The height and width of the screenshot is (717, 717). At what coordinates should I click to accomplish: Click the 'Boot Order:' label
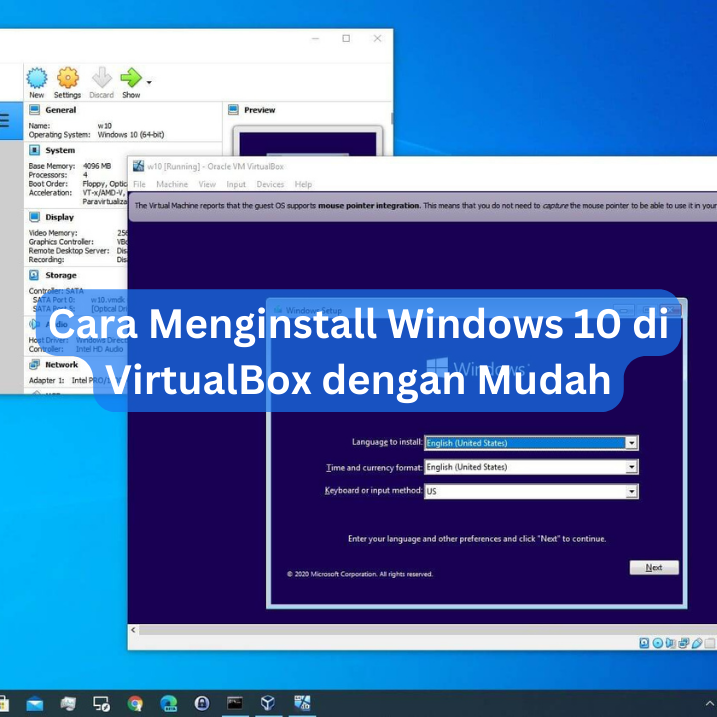48,183
